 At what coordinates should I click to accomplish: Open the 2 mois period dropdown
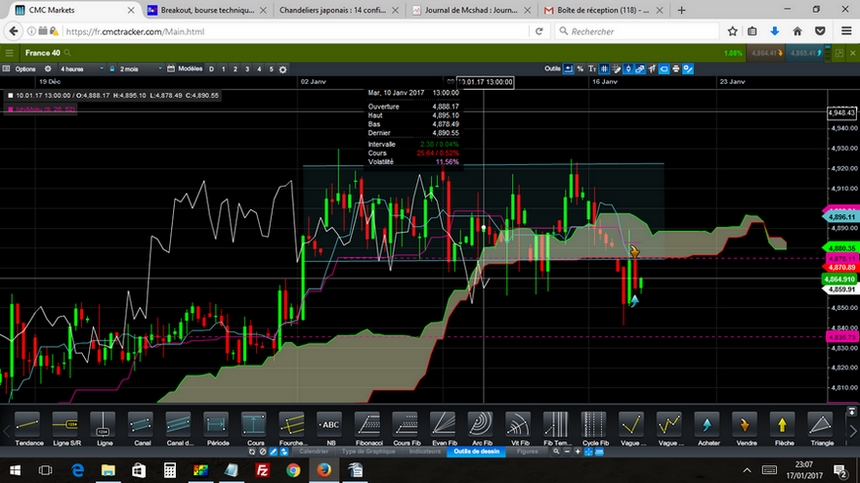pyautogui.click(x=141, y=69)
